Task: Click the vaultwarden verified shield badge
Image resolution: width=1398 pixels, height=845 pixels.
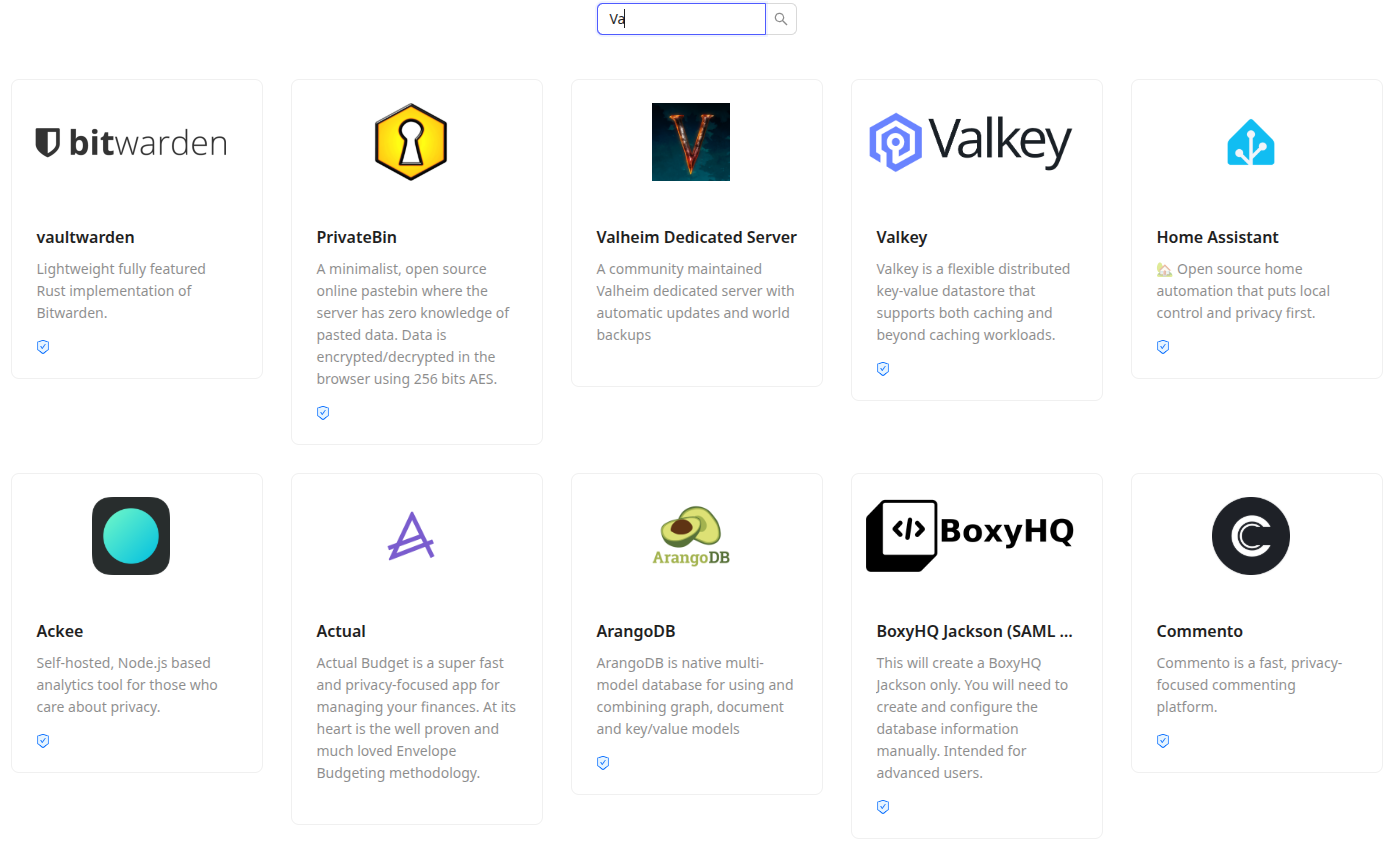Action: 43,347
